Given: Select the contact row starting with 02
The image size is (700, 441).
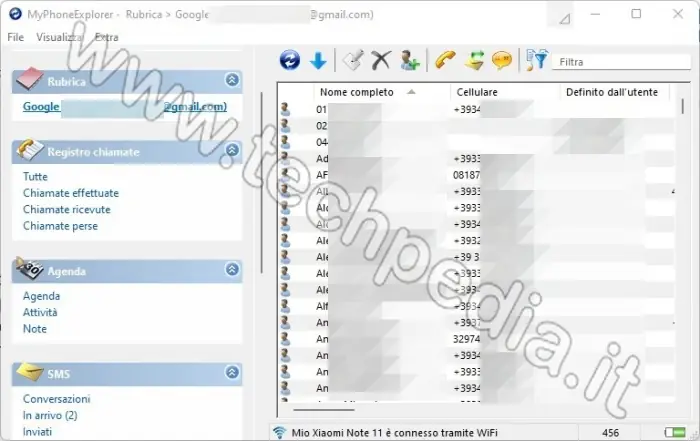Looking at the screenshot, I should 477,125.
